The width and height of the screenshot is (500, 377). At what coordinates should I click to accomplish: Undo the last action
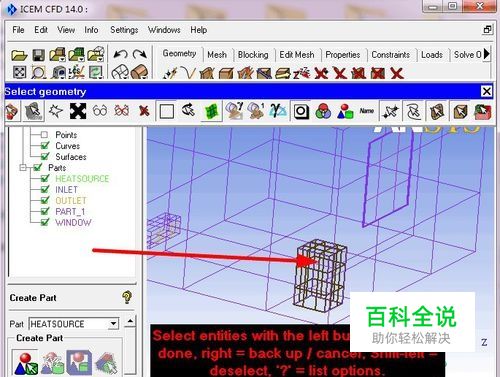pos(120,54)
